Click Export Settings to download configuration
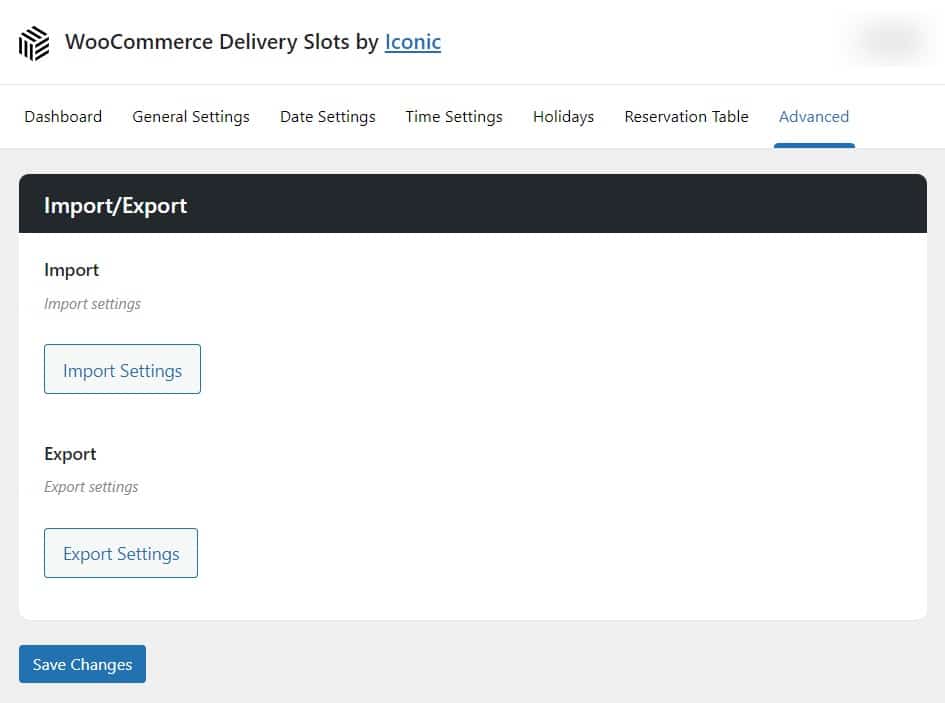Image resolution: width=945 pixels, height=703 pixels. click(120, 552)
